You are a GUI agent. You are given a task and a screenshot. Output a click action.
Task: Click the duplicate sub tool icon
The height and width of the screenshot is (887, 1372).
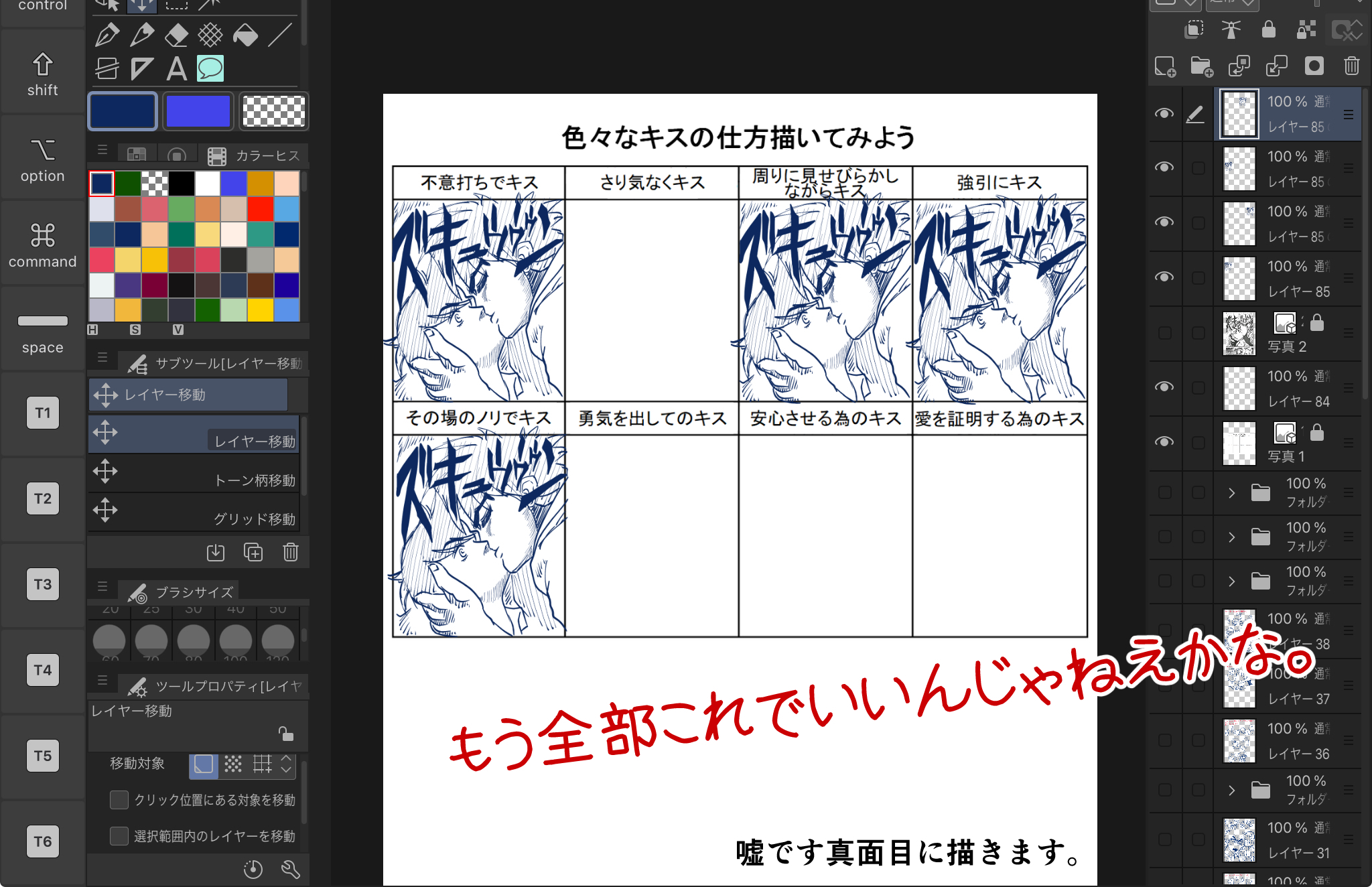coord(253,552)
